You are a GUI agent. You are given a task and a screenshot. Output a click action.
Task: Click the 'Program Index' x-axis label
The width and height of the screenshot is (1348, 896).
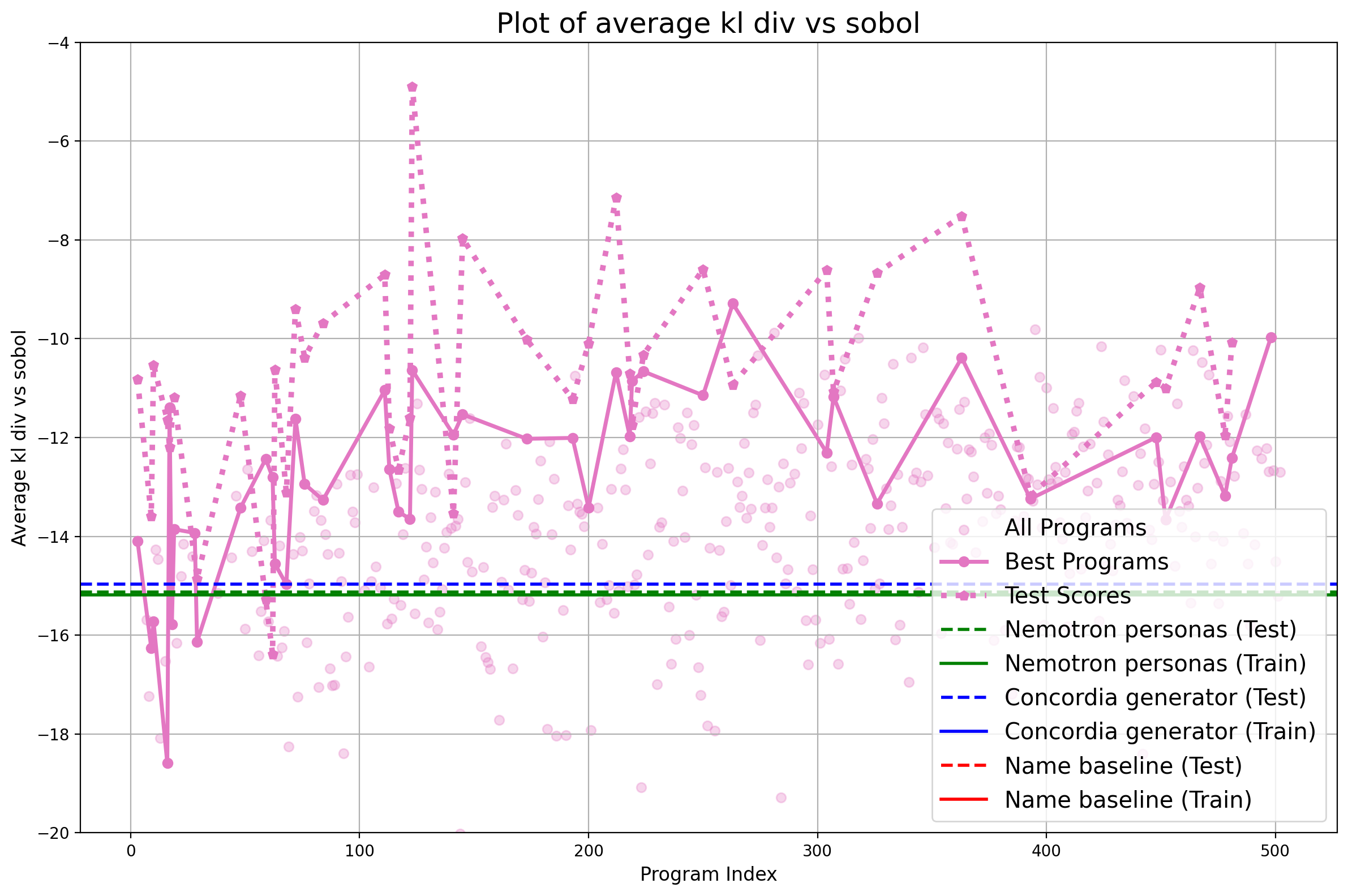click(x=709, y=874)
